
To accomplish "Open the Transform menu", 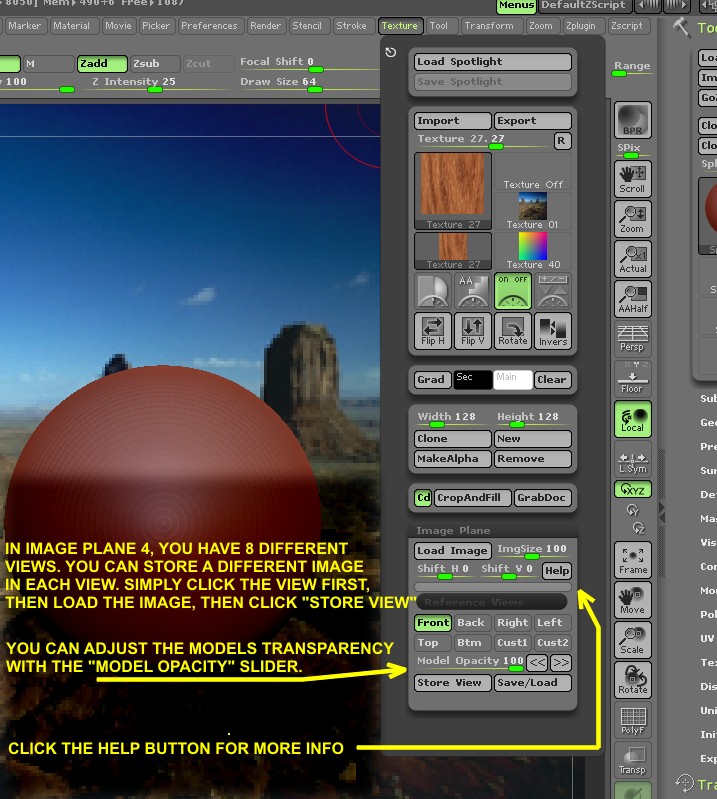I will pos(489,26).
